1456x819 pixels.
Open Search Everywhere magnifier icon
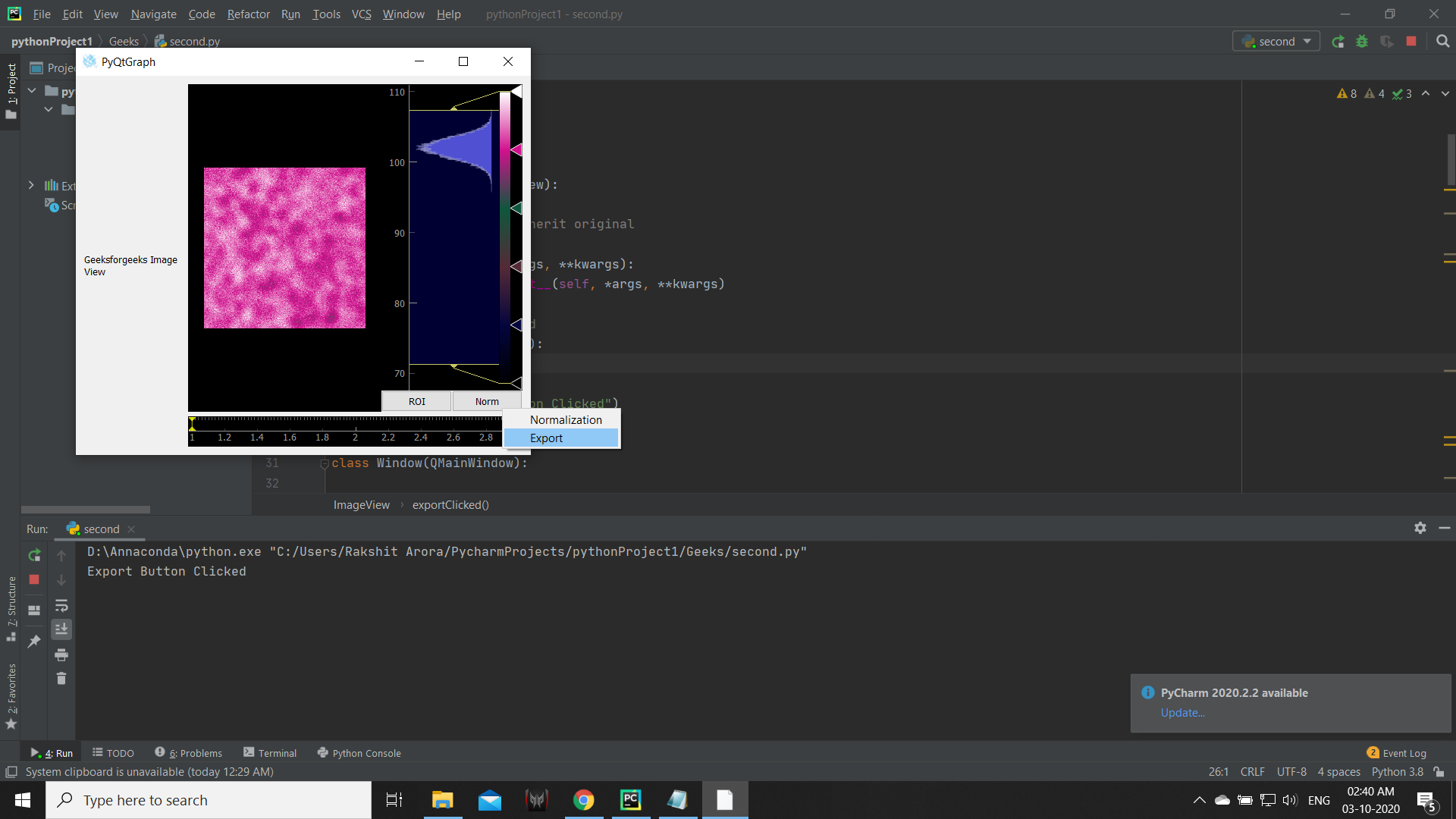1442,42
